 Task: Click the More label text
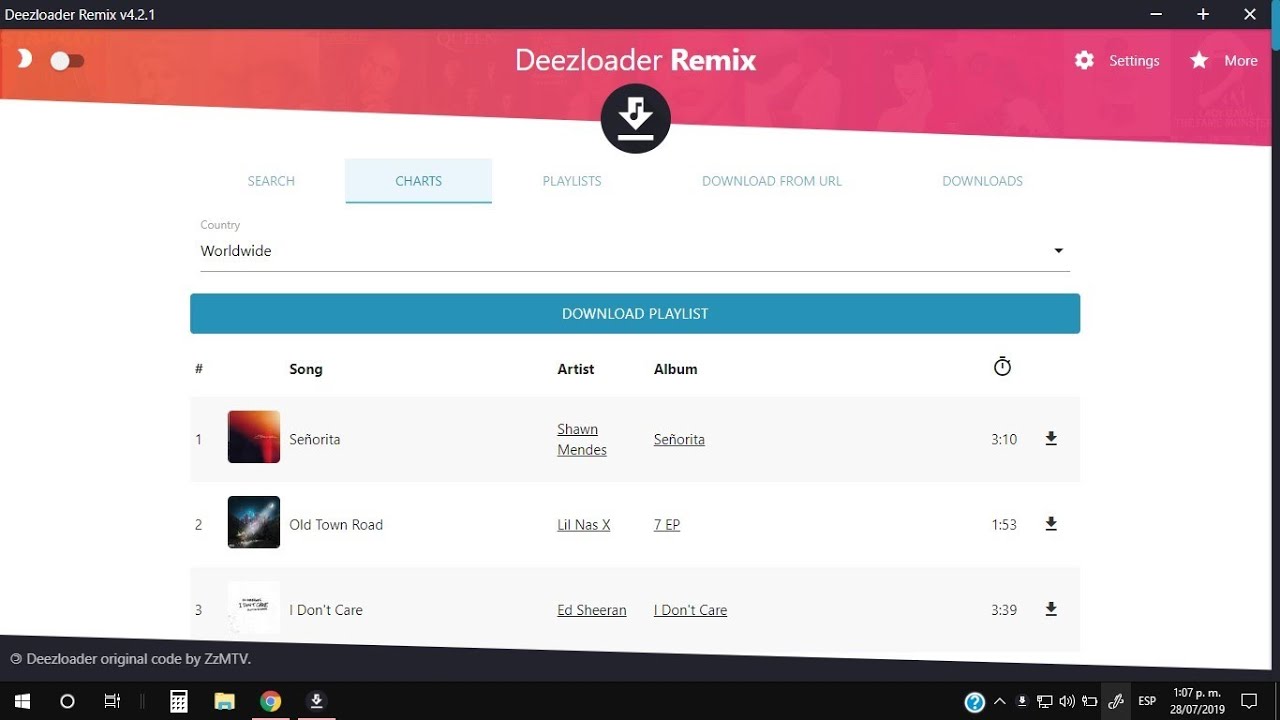(x=1241, y=60)
